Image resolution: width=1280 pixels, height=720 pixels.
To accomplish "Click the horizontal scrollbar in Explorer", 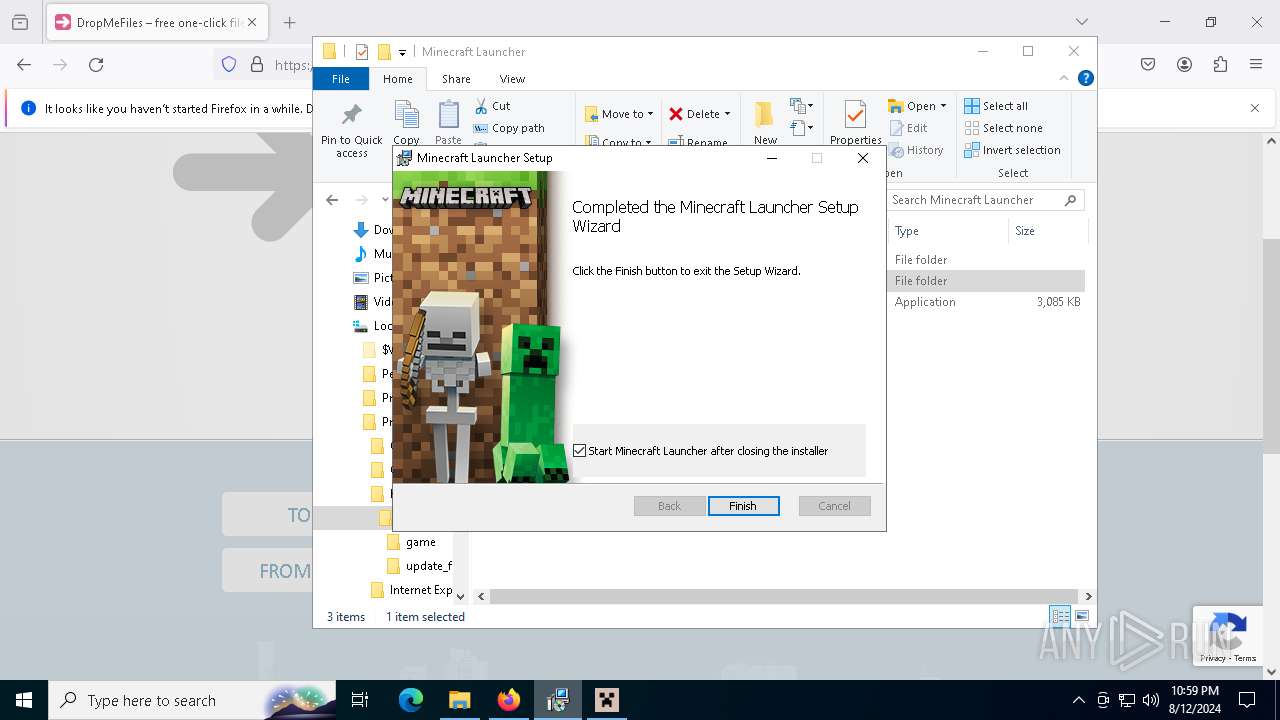I will (x=784, y=596).
